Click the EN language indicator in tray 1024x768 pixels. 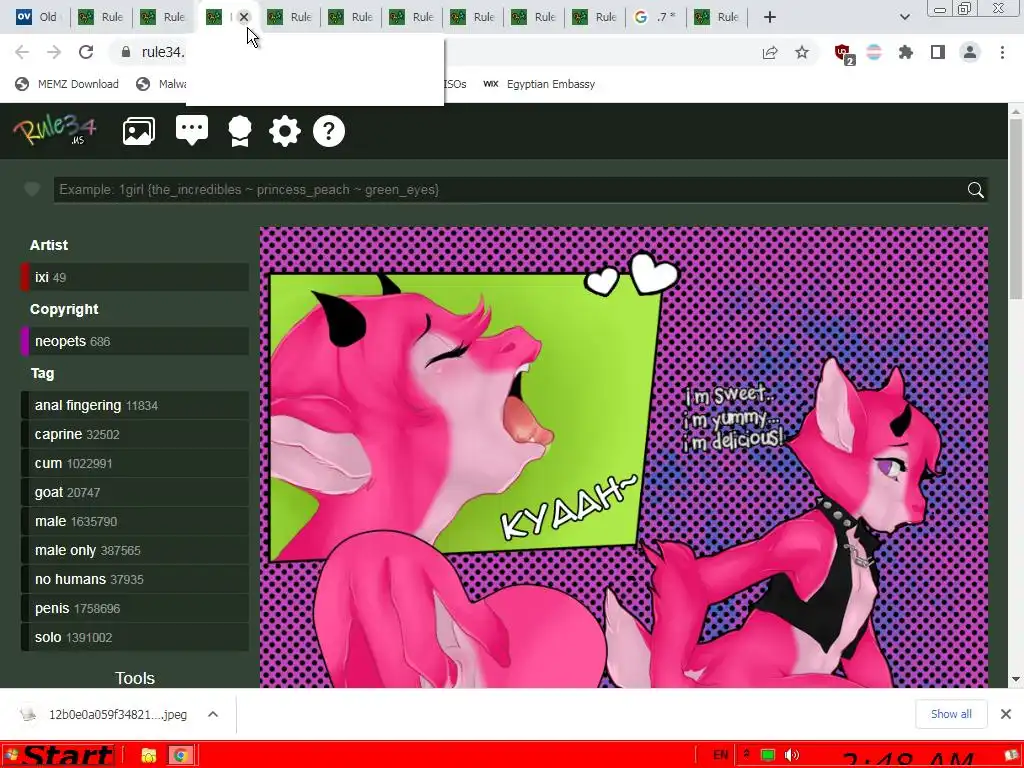click(x=721, y=756)
